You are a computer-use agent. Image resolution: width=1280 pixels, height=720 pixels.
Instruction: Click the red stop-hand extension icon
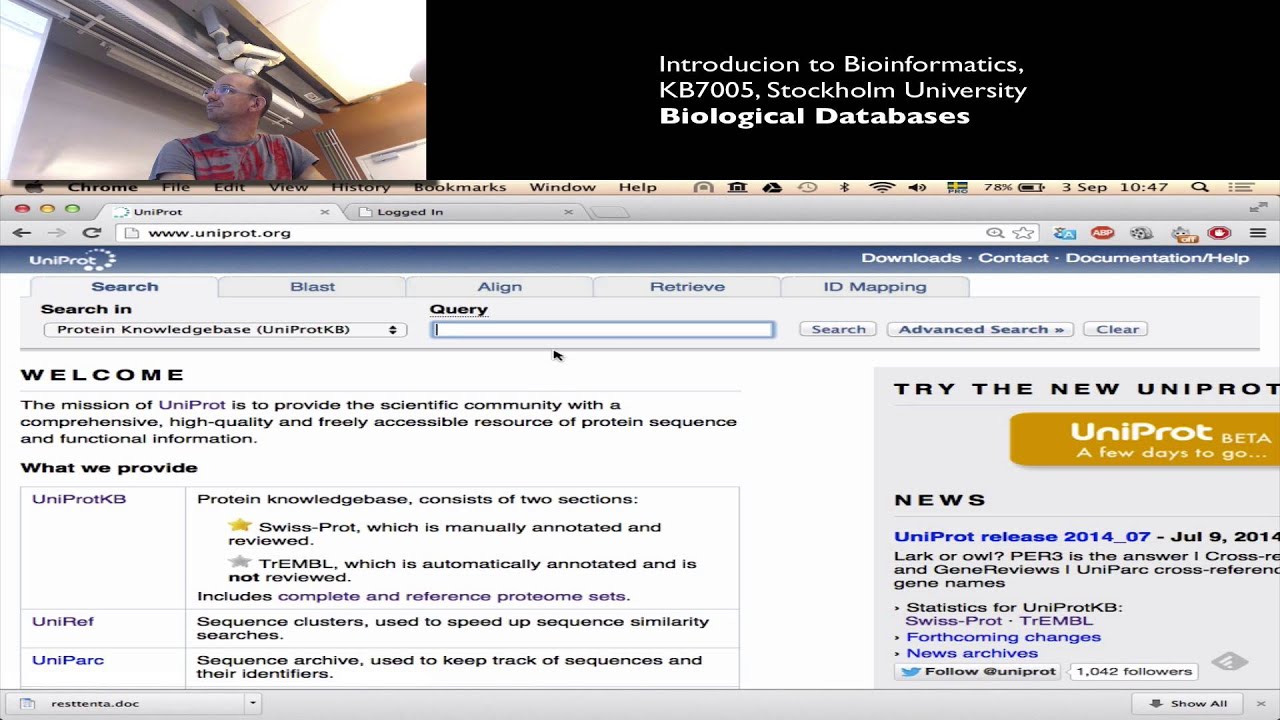click(x=1219, y=233)
